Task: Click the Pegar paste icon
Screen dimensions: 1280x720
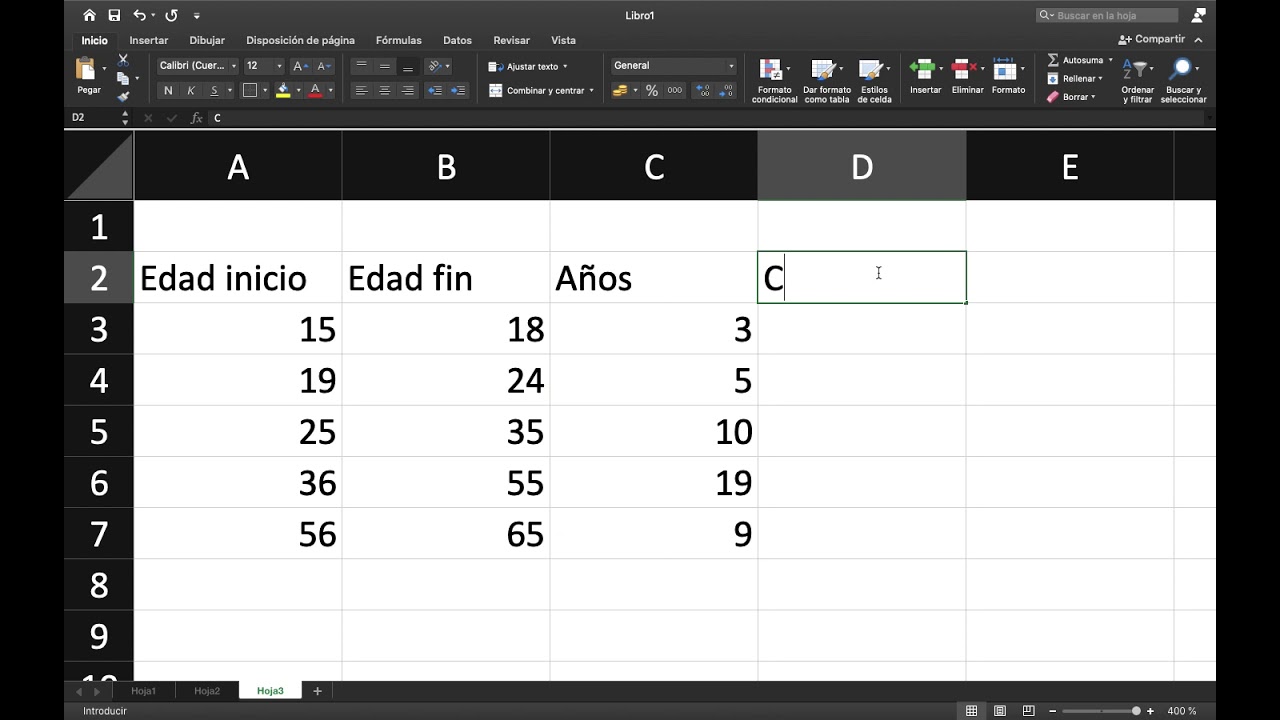Action: coord(86,69)
